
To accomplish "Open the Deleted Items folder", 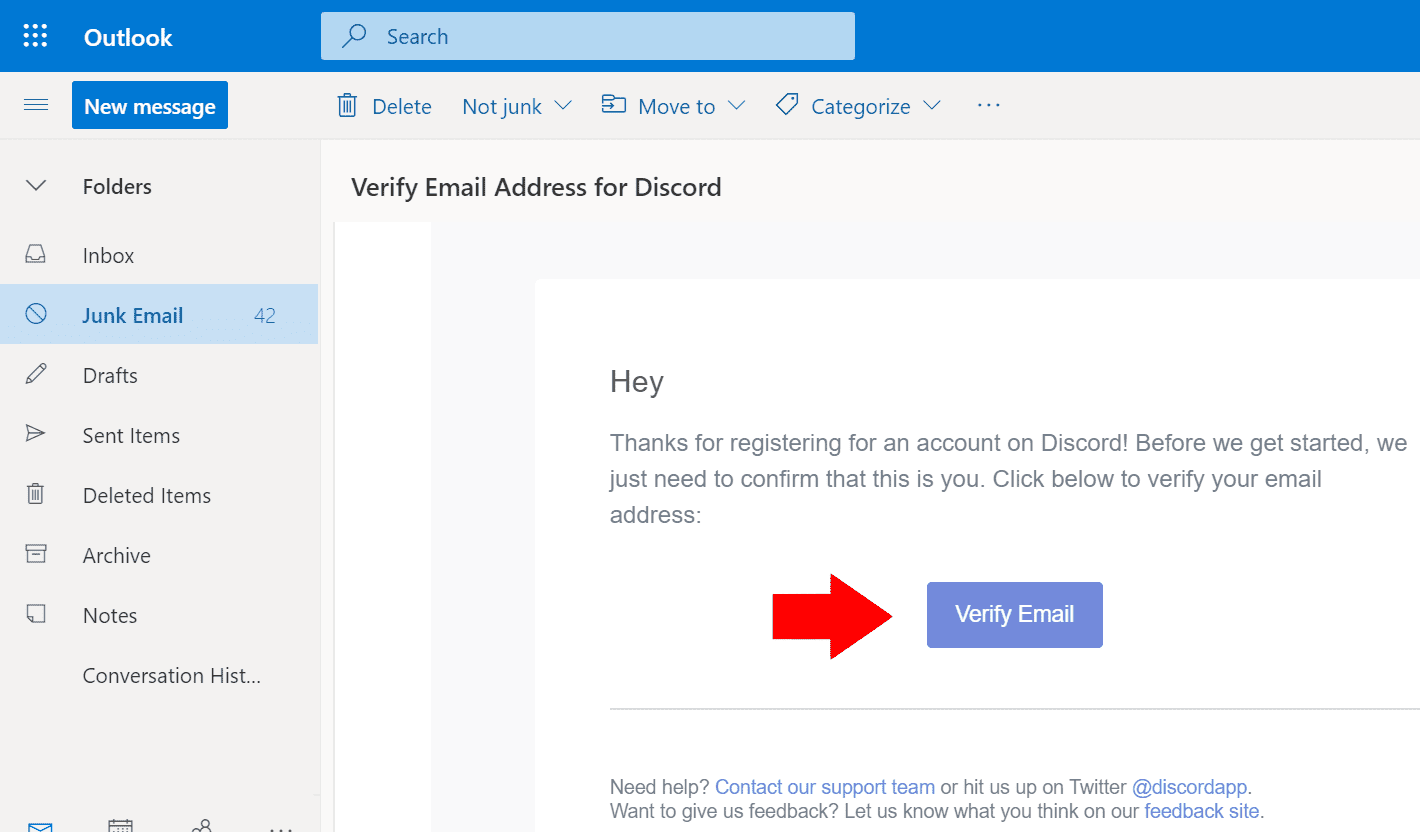I will click(x=159, y=495).
